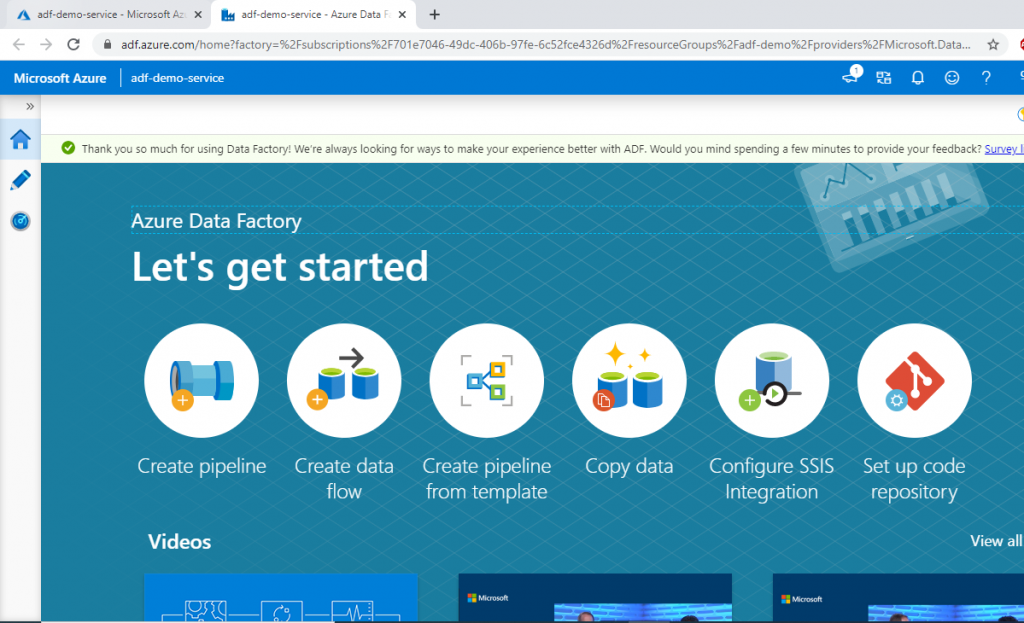1024x623 pixels.
Task: Click the Configure SSIS Integration icon
Action: 772,381
